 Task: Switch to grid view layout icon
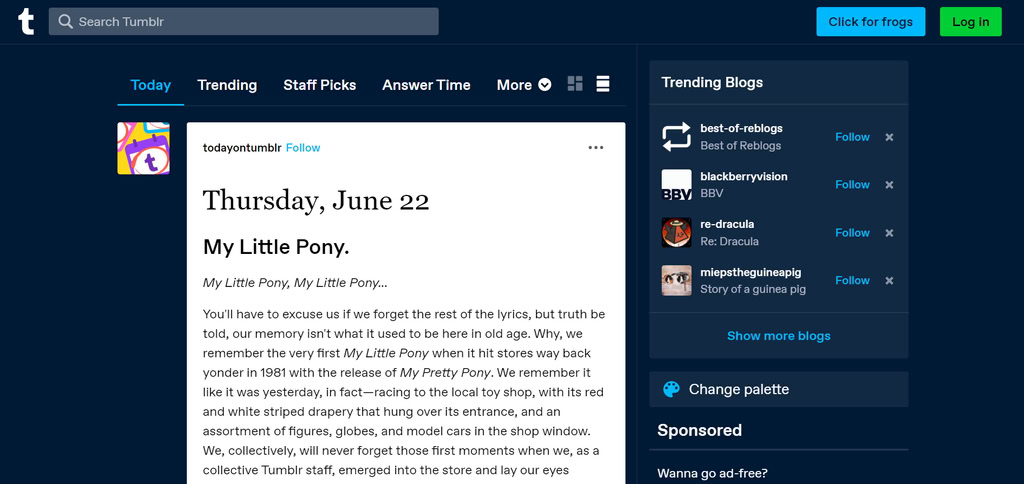tap(575, 84)
